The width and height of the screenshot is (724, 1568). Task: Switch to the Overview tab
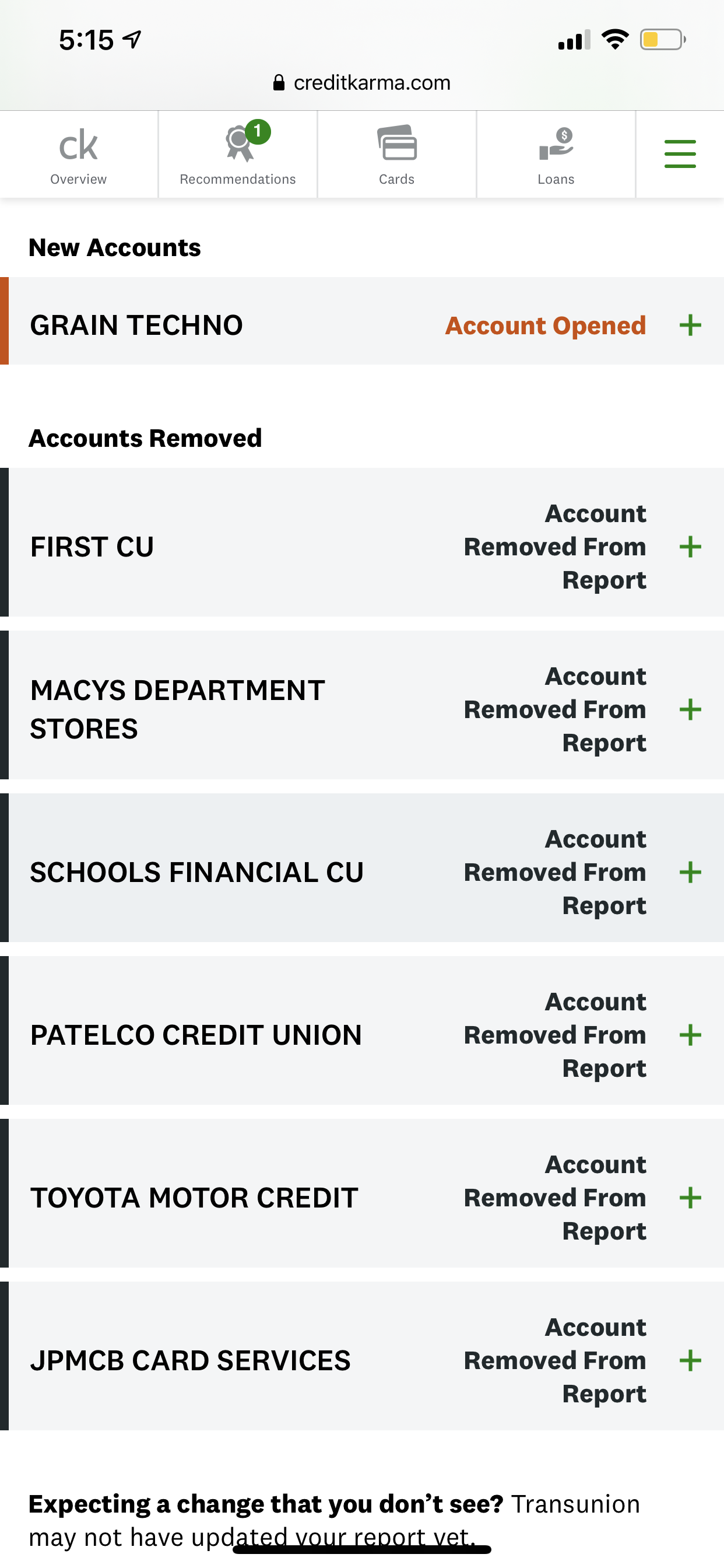click(79, 179)
